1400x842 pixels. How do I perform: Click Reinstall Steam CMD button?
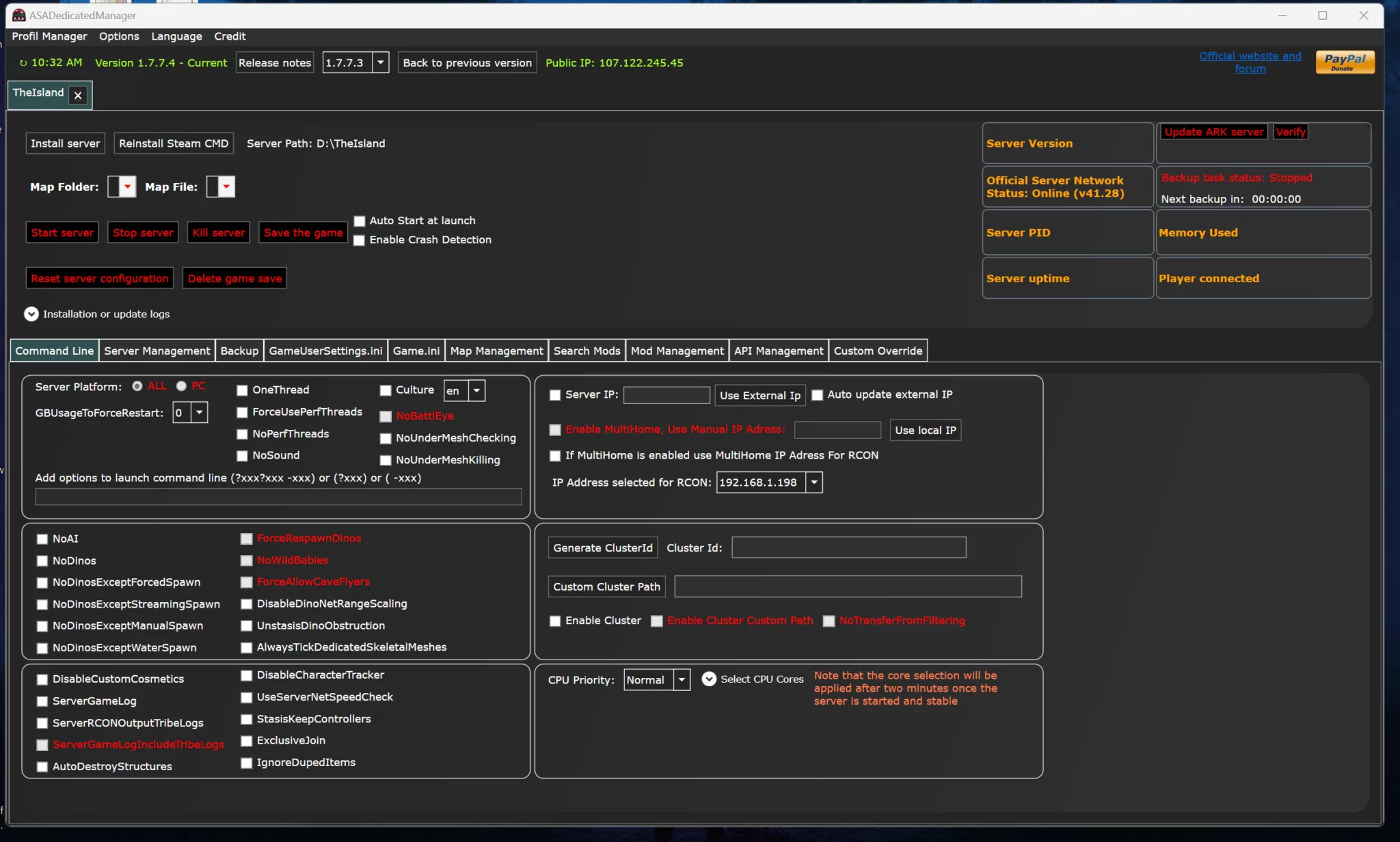(174, 144)
